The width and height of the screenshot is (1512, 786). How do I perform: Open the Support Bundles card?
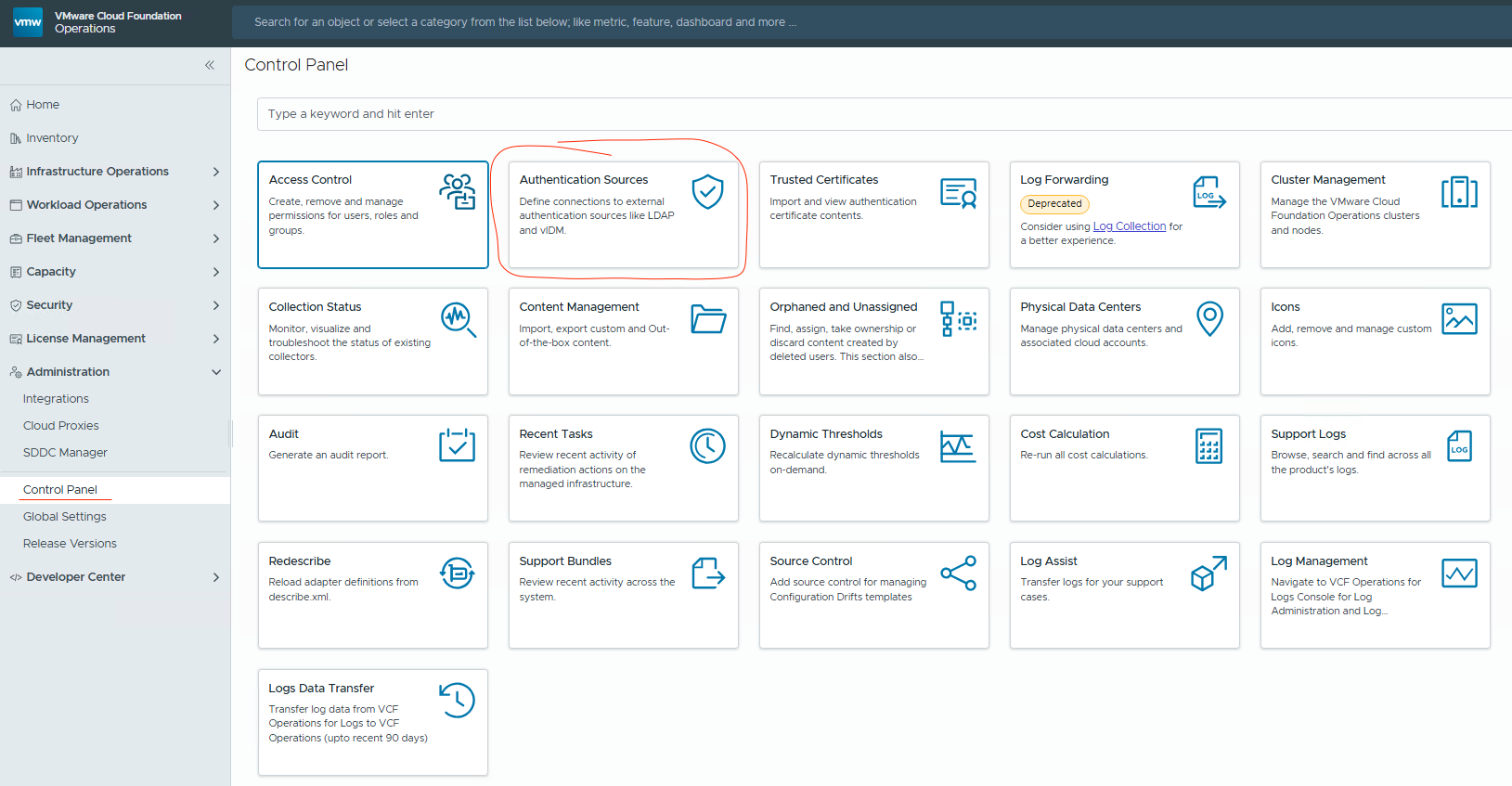tap(623, 595)
